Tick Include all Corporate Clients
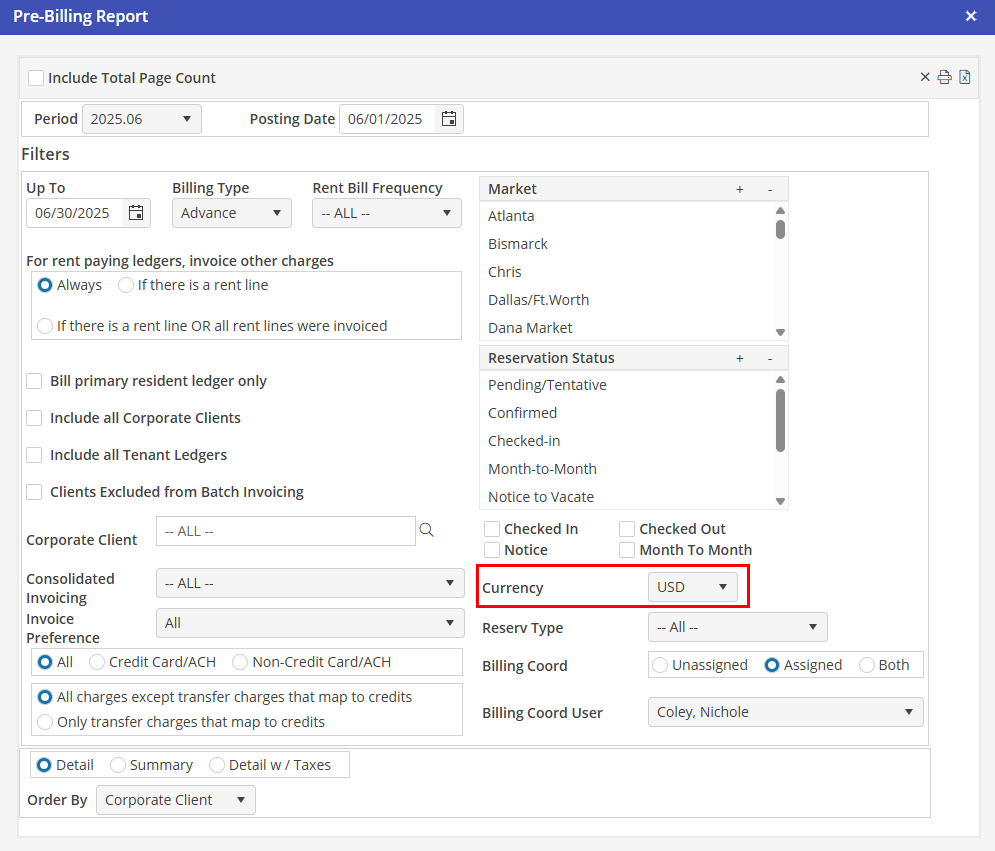995x851 pixels. pyautogui.click(x=34, y=418)
